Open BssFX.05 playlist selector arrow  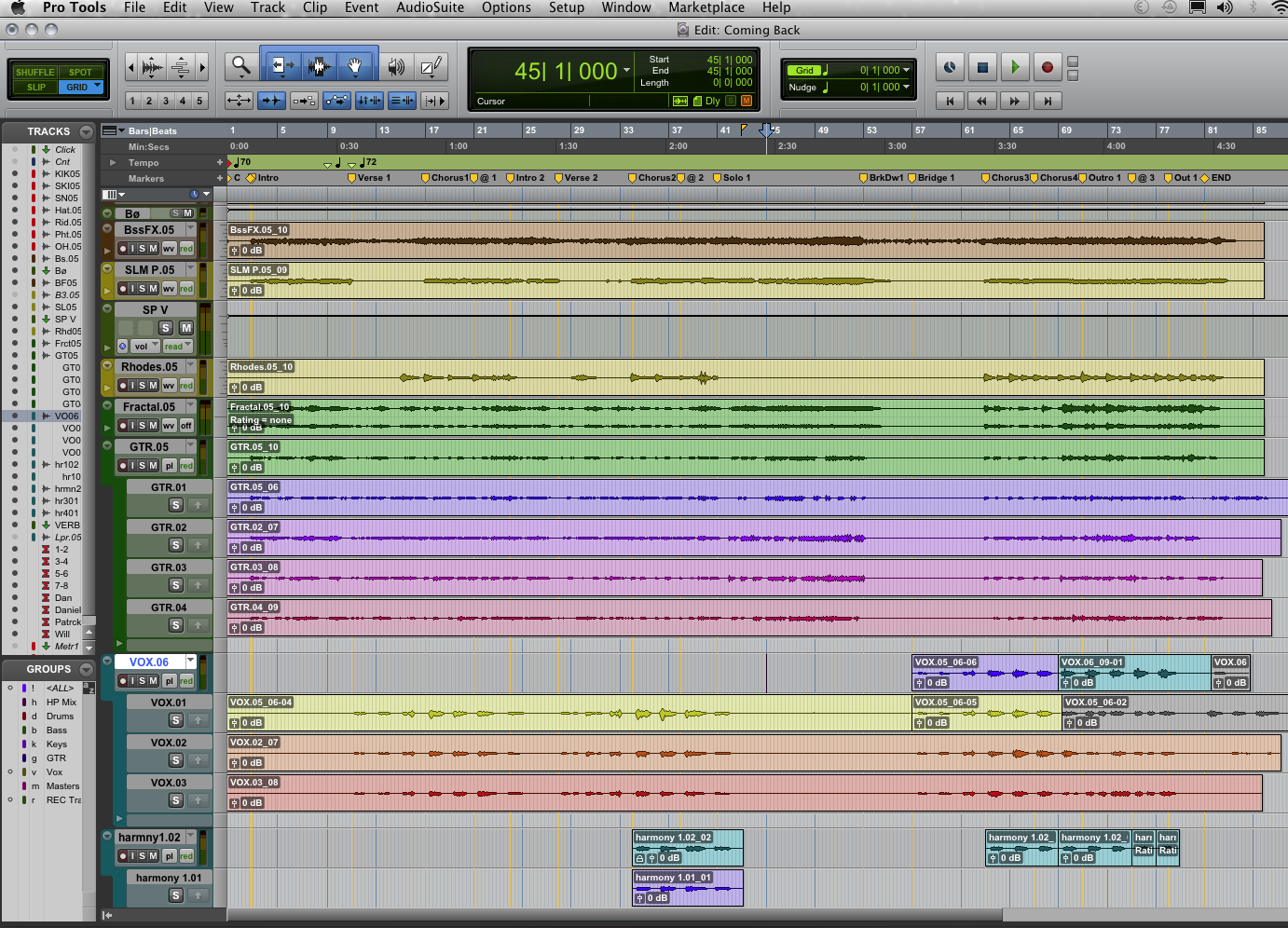point(191,228)
